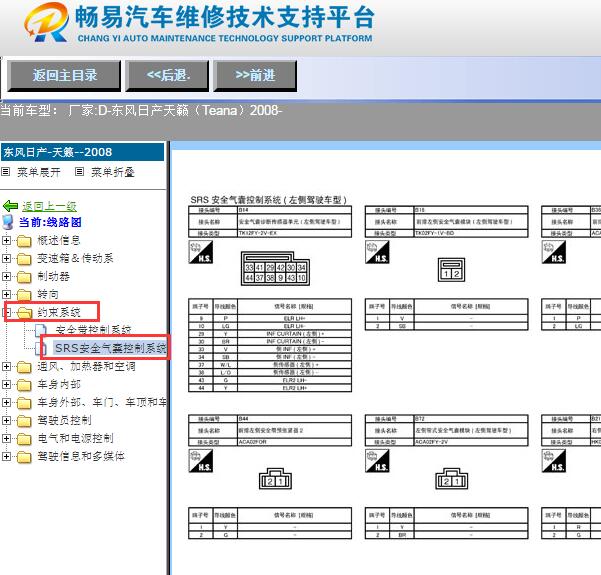This screenshot has height=575, width=601.
Task: Open the 概述信息 folder icon
Action: click(24, 241)
